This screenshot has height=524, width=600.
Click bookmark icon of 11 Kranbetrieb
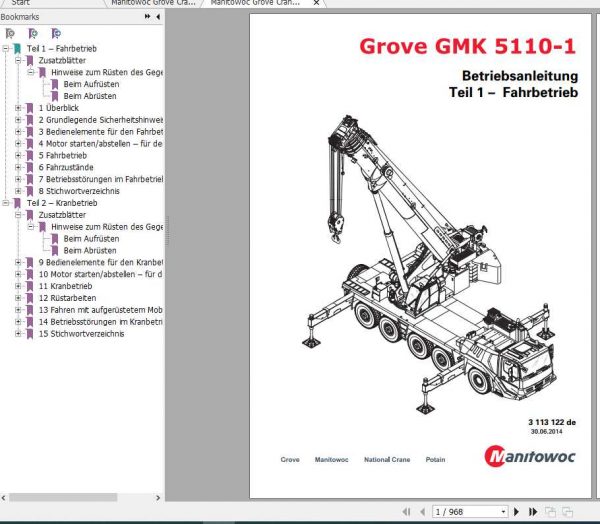tap(29, 286)
